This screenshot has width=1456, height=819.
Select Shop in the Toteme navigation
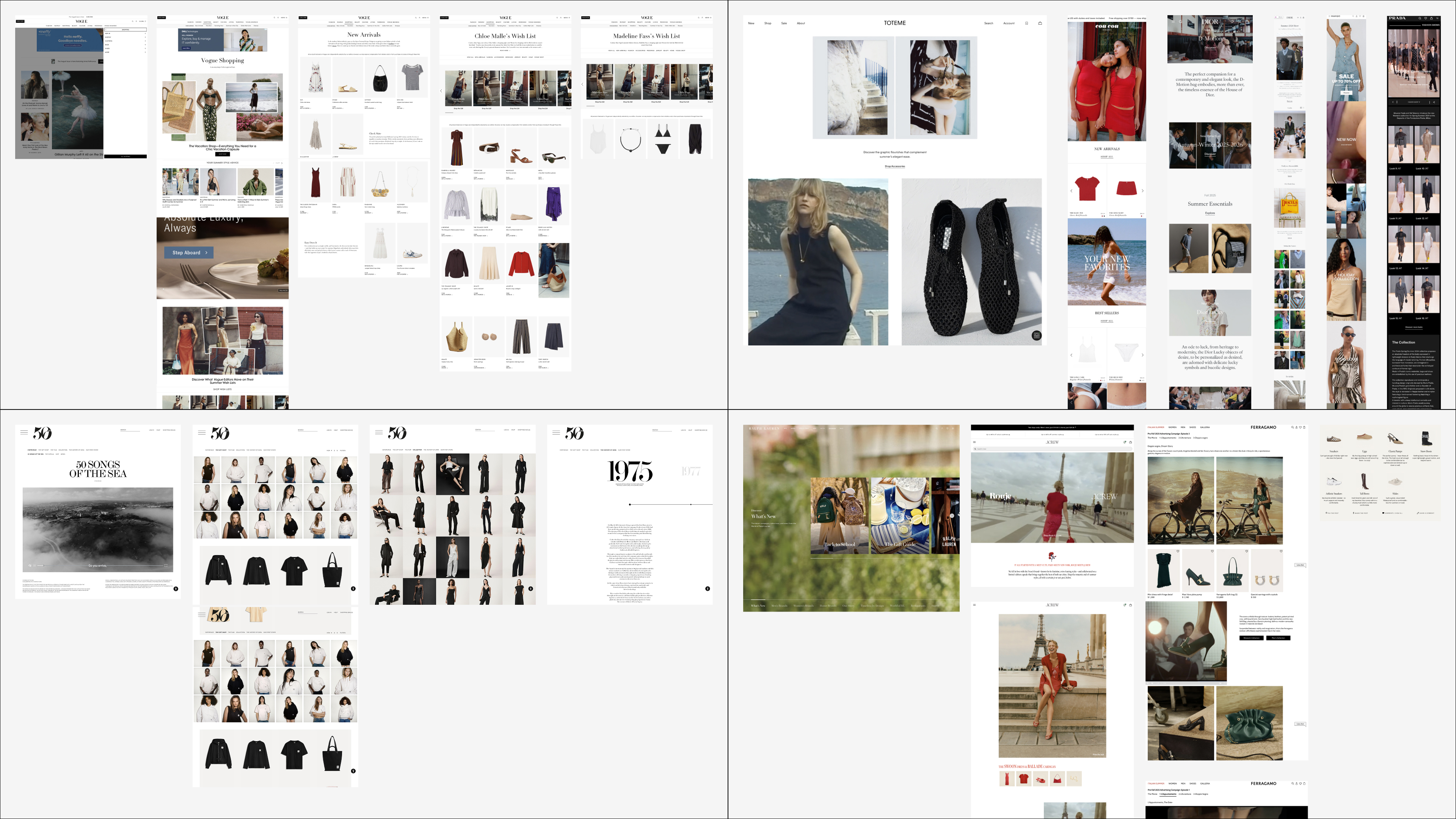pos(767,23)
